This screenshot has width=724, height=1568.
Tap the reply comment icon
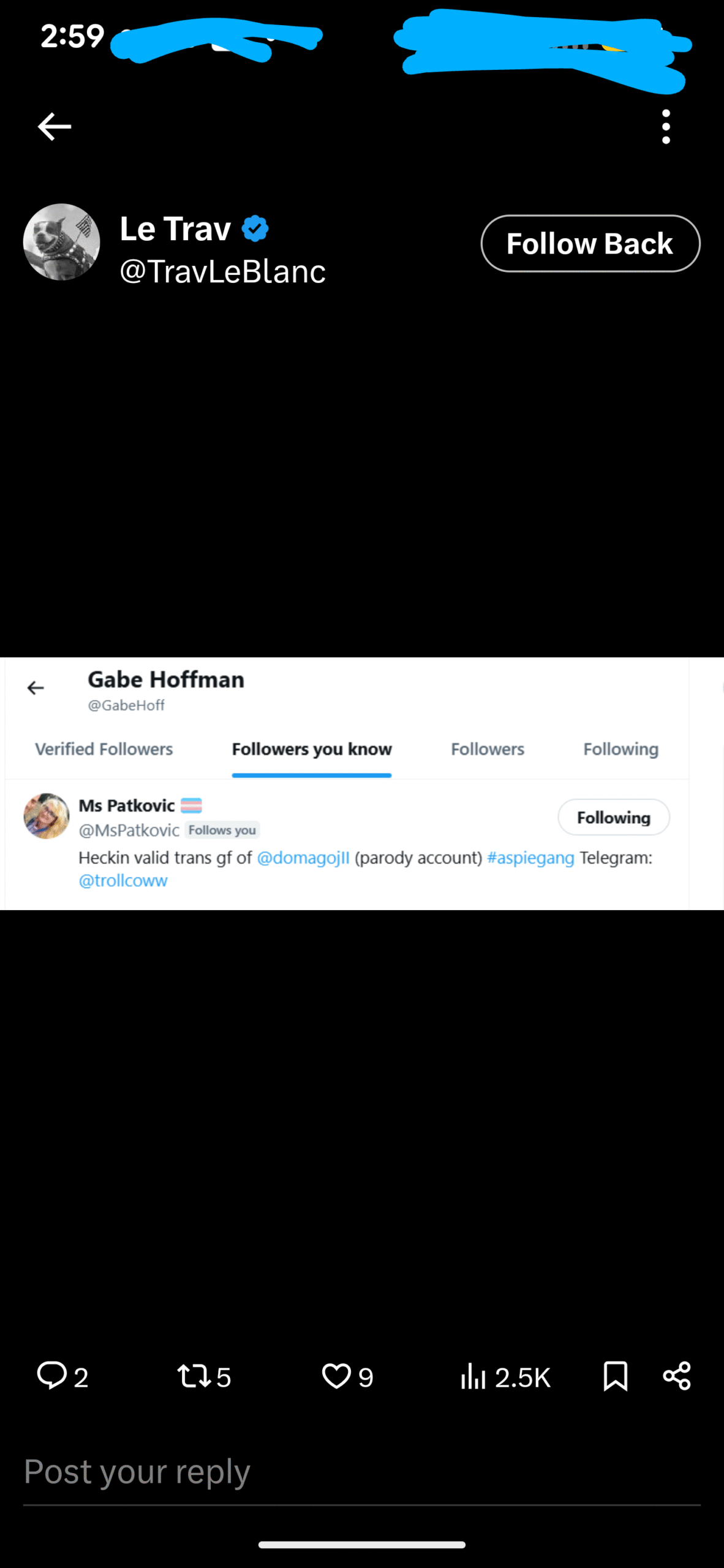[x=52, y=1376]
